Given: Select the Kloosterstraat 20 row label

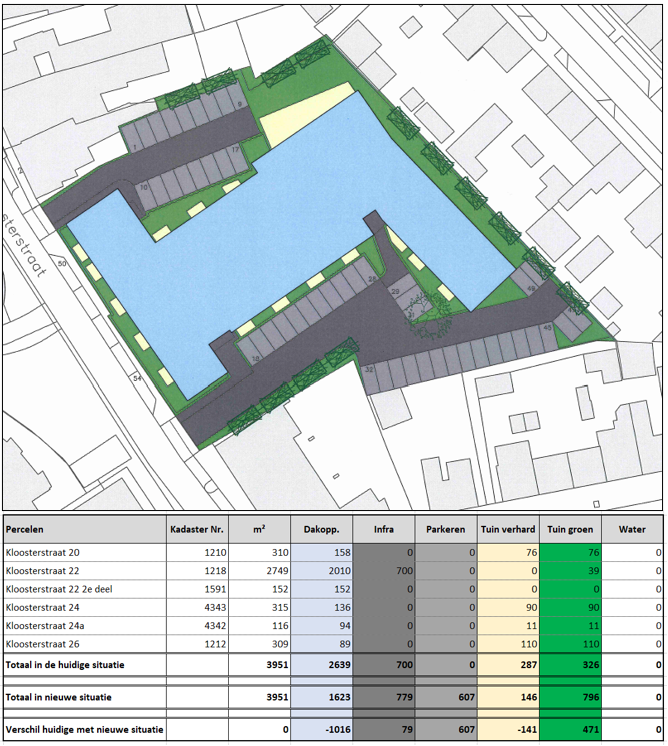Looking at the screenshot, I should 43,553.
